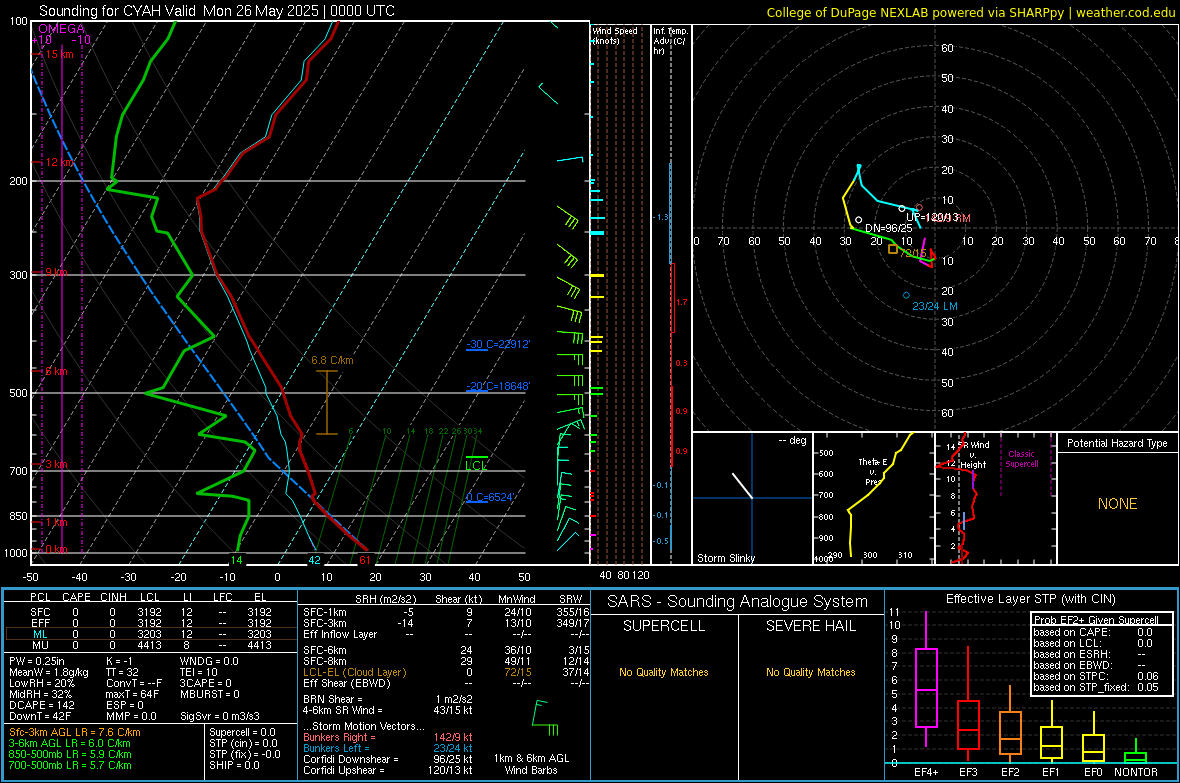Select the red 'Bunkers Right =' label

[x=339, y=737]
